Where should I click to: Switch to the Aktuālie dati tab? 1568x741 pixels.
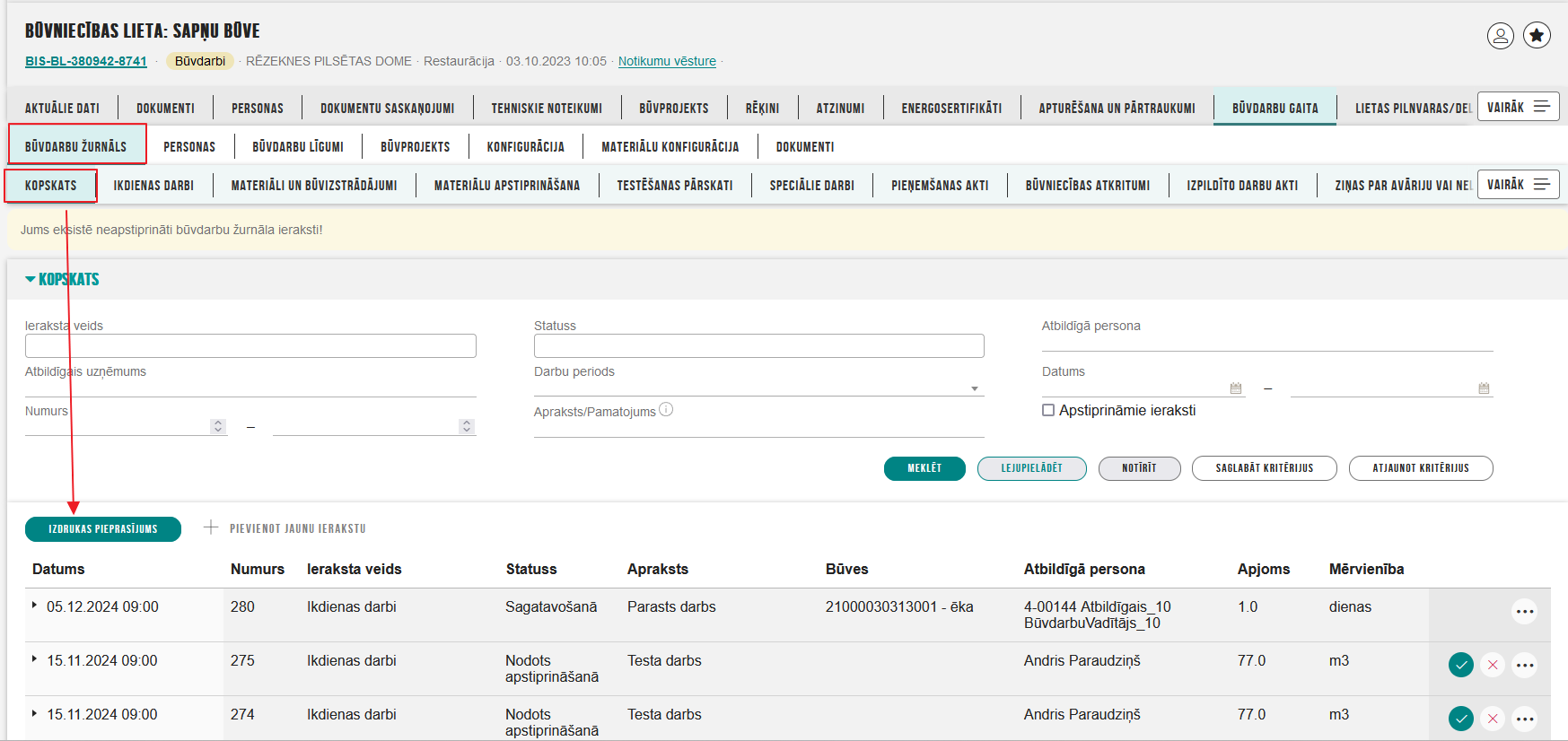click(x=62, y=108)
